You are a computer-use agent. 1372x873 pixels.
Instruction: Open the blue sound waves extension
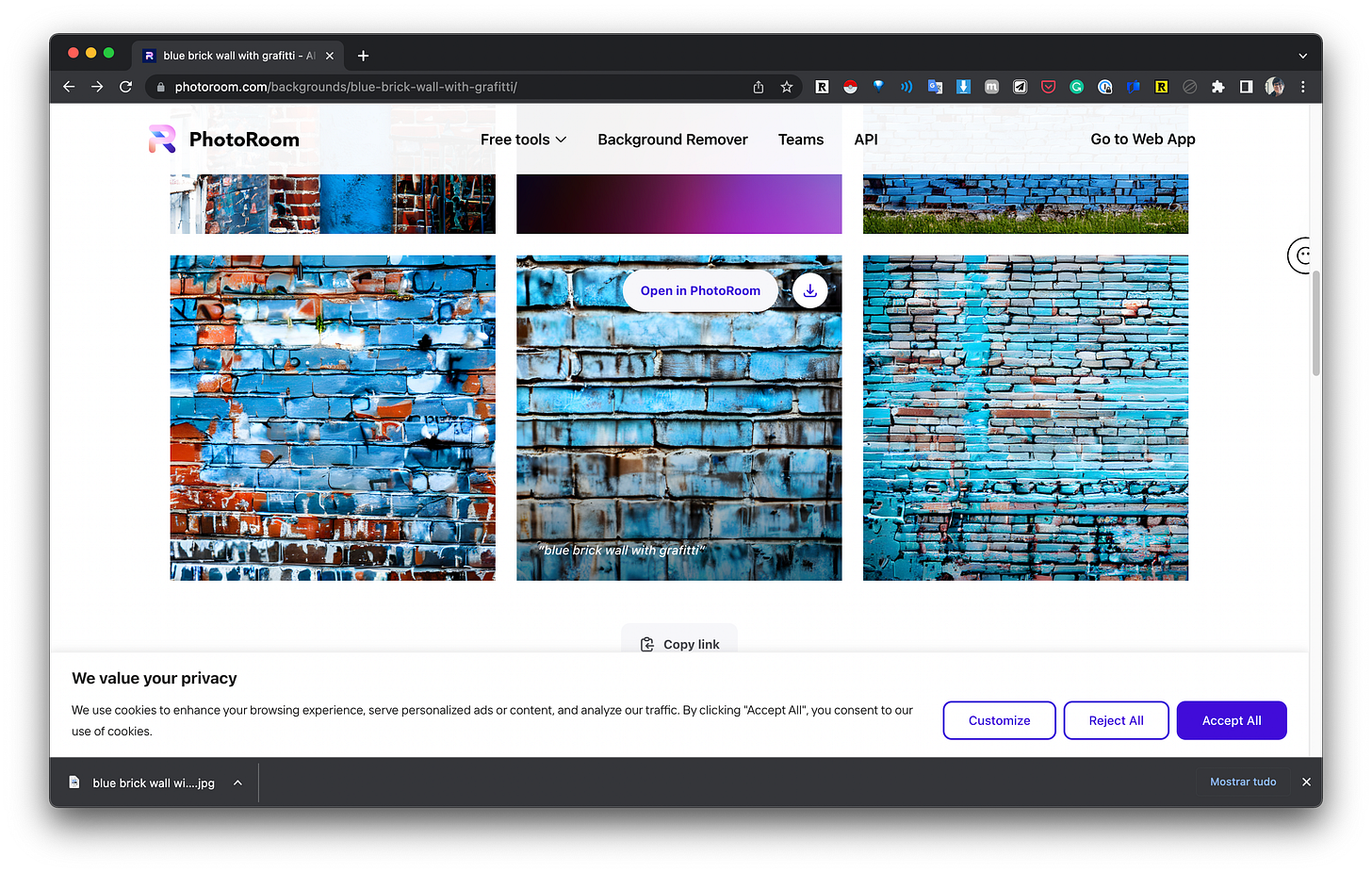click(906, 87)
